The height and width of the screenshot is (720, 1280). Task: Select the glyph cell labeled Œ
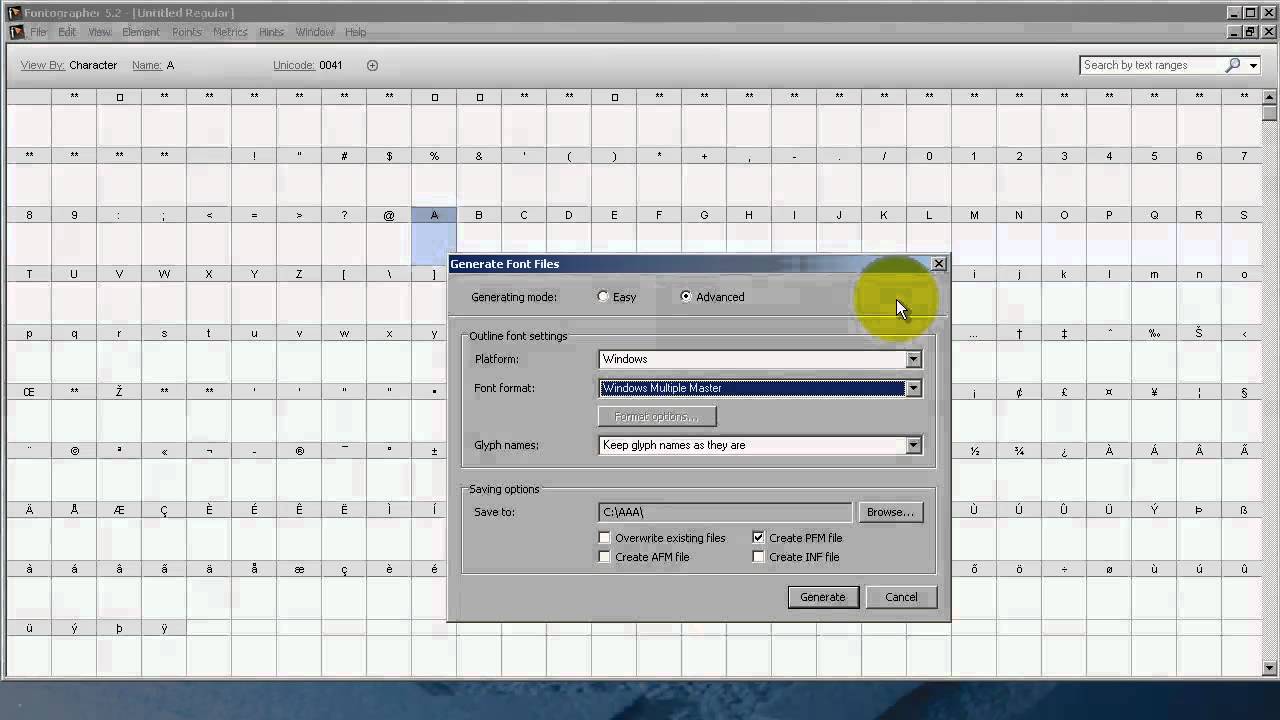(29, 413)
